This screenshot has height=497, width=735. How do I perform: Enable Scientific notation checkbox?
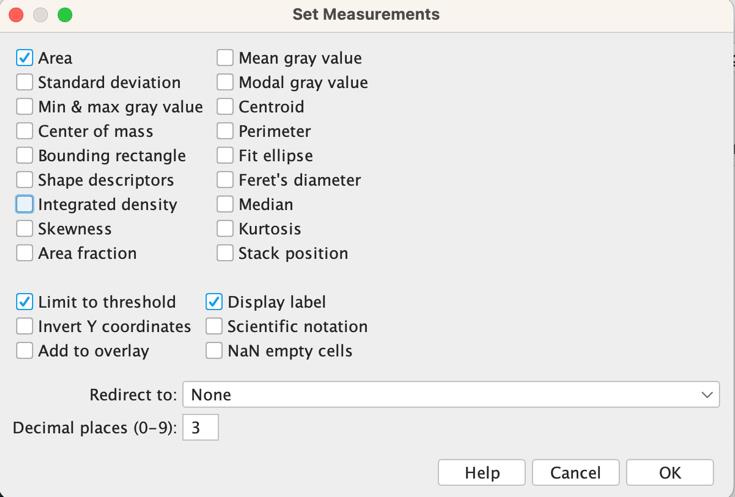(x=214, y=326)
